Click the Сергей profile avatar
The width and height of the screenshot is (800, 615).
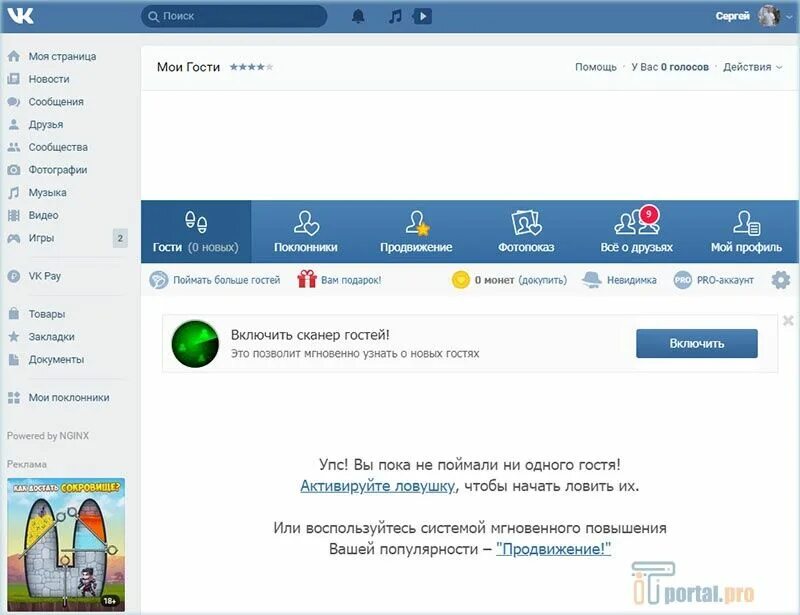(x=768, y=16)
